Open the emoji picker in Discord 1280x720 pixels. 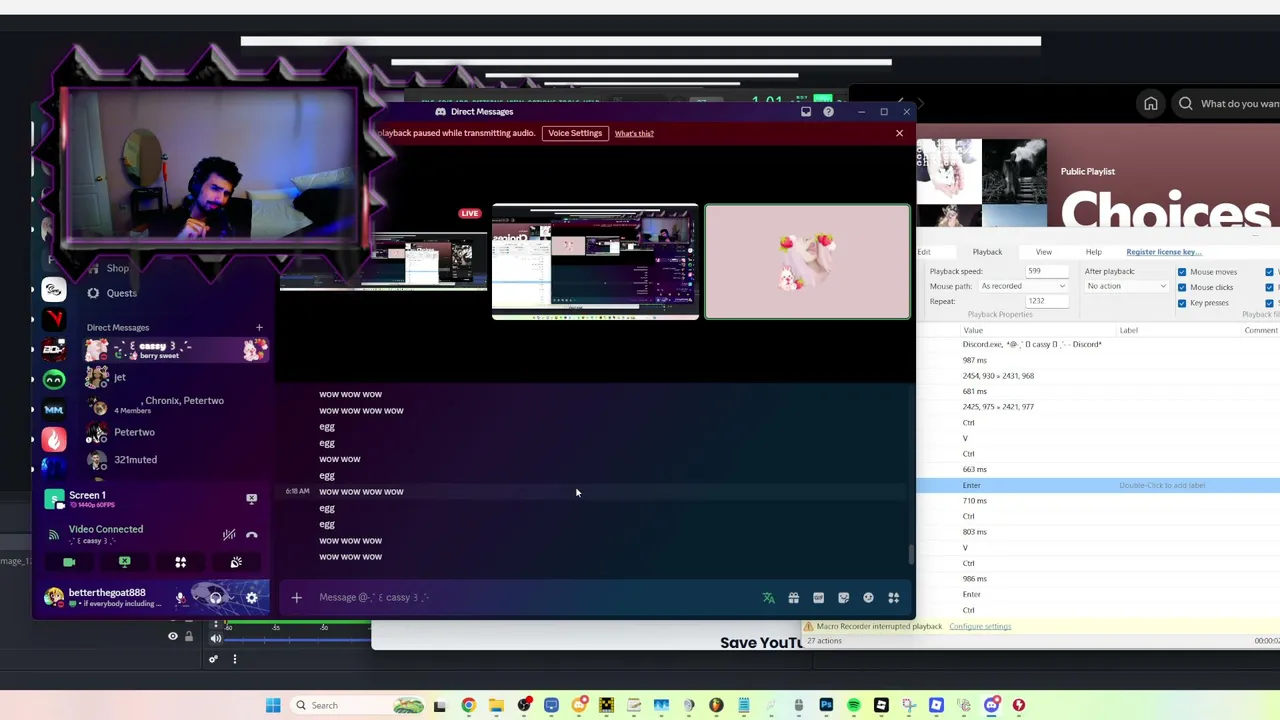tap(868, 598)
